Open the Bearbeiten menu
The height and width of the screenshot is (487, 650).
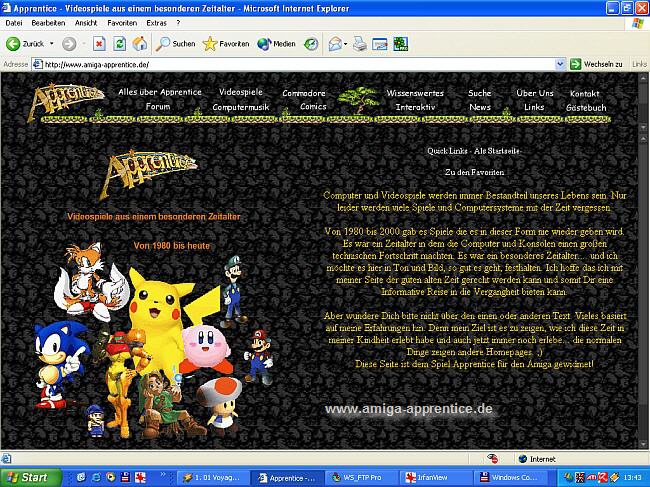[x=48, y=23]
